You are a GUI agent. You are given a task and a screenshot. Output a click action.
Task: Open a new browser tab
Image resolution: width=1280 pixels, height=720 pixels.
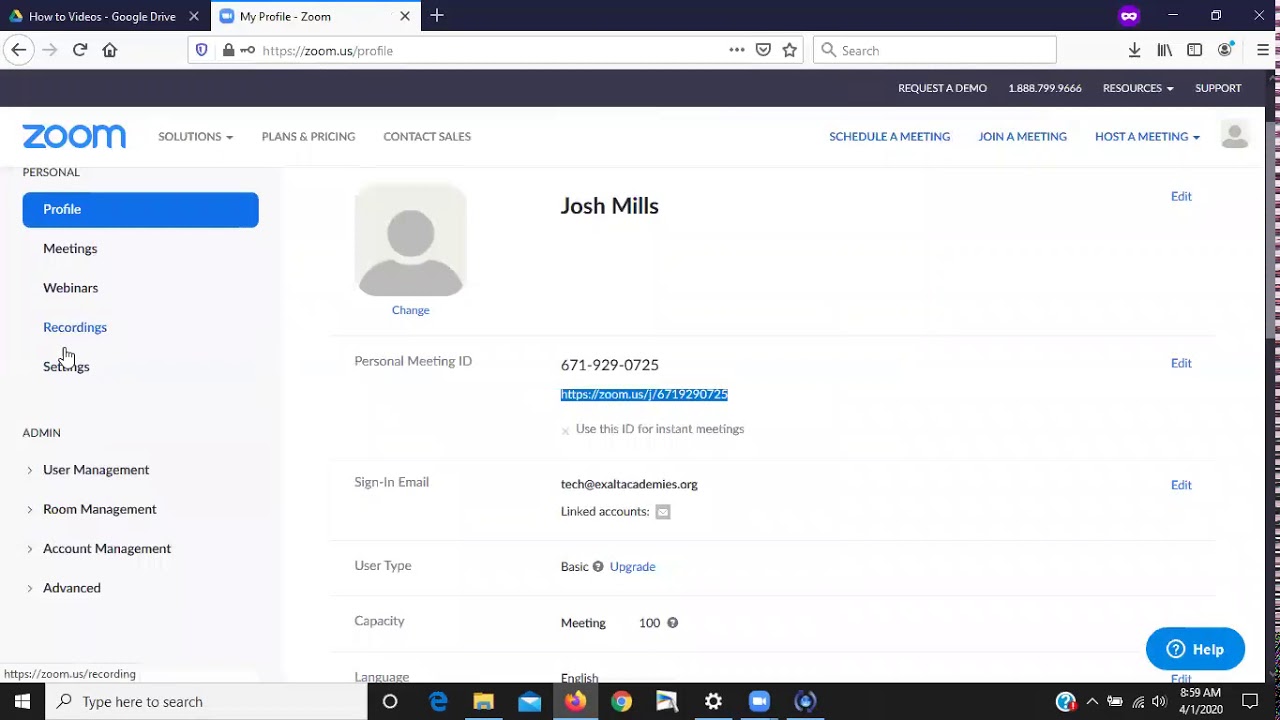pyautogui.click(x=437, y=16)
